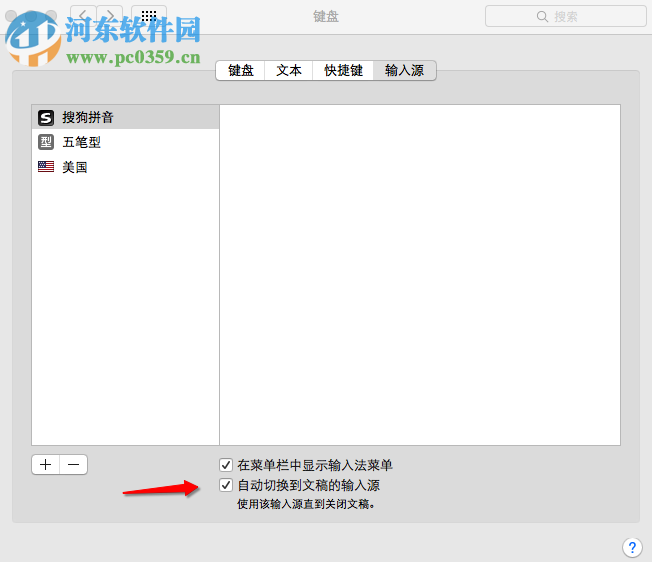Show all preferences grid button
652x562 pixels.
[149, 16]
